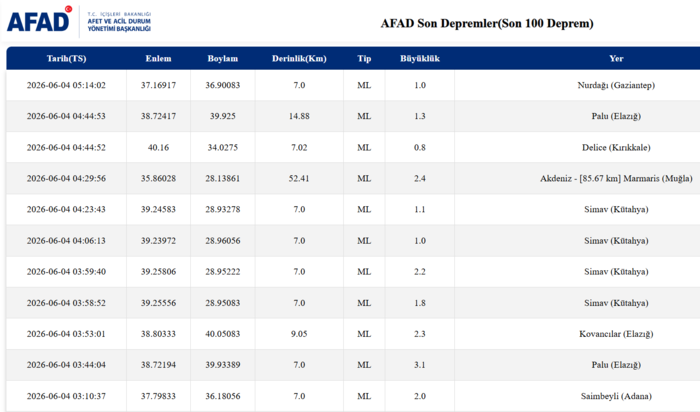Click the page title AFAD Son Depremler
This screenshot has width=700, height=412.
point(487,23)
